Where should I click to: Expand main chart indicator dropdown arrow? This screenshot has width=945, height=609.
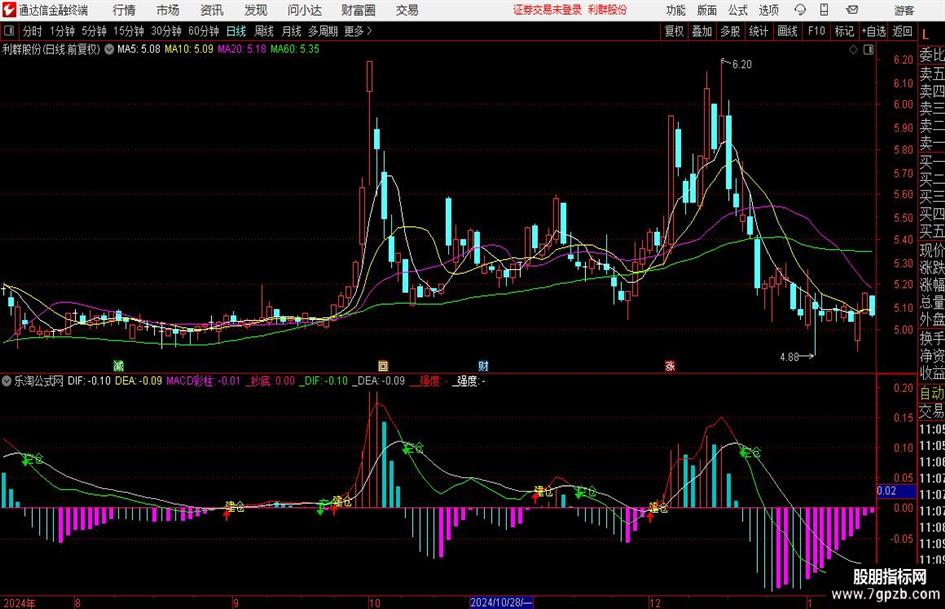coord(109,49)
